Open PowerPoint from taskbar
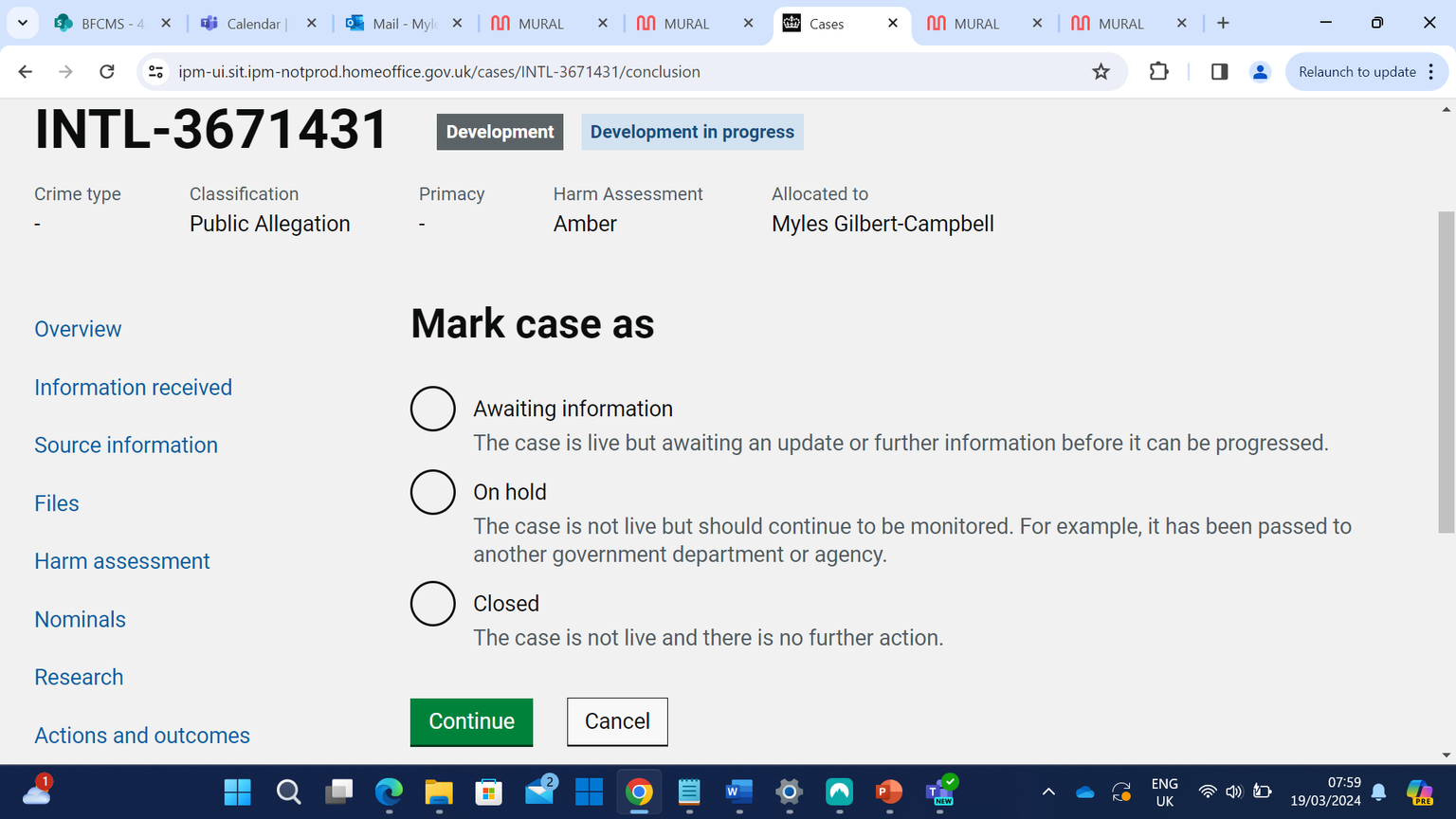Screen dimensions: 1456x819 point(888,792)
